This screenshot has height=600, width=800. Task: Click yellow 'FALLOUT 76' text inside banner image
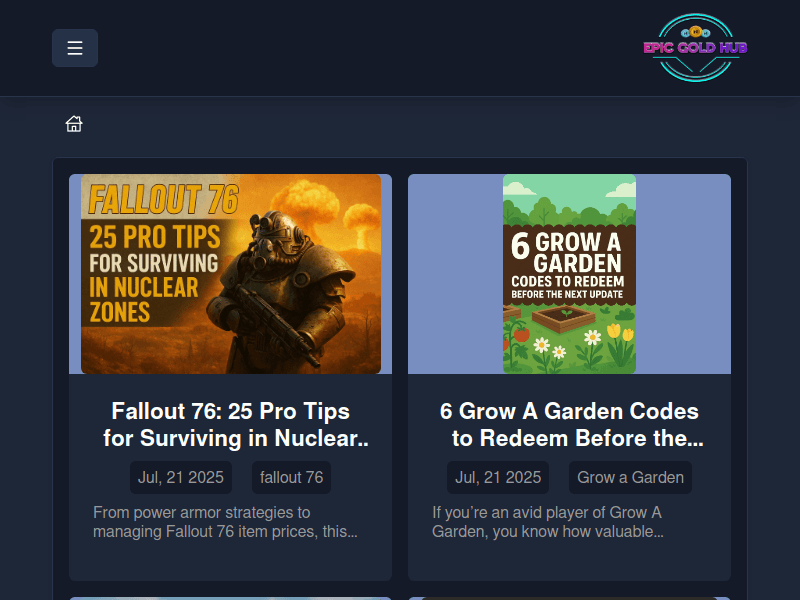pos(163,199)
